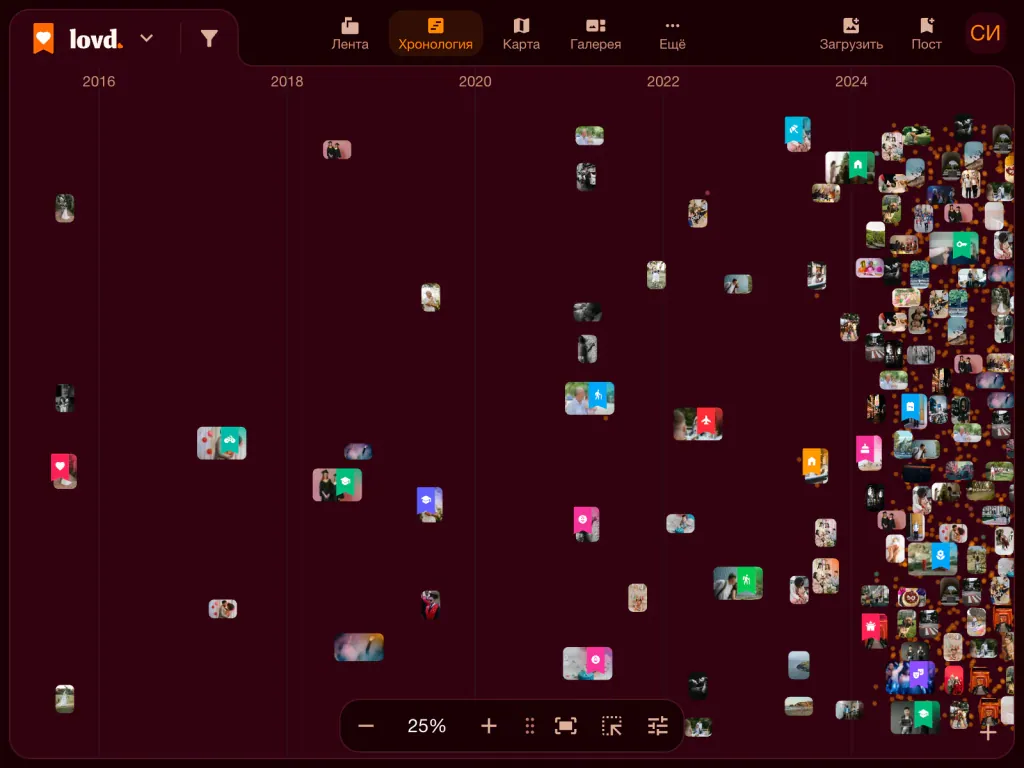This screenshot has height=768, width=1024.
Task: Select the Хронология tab
Action: click(436, 34)
